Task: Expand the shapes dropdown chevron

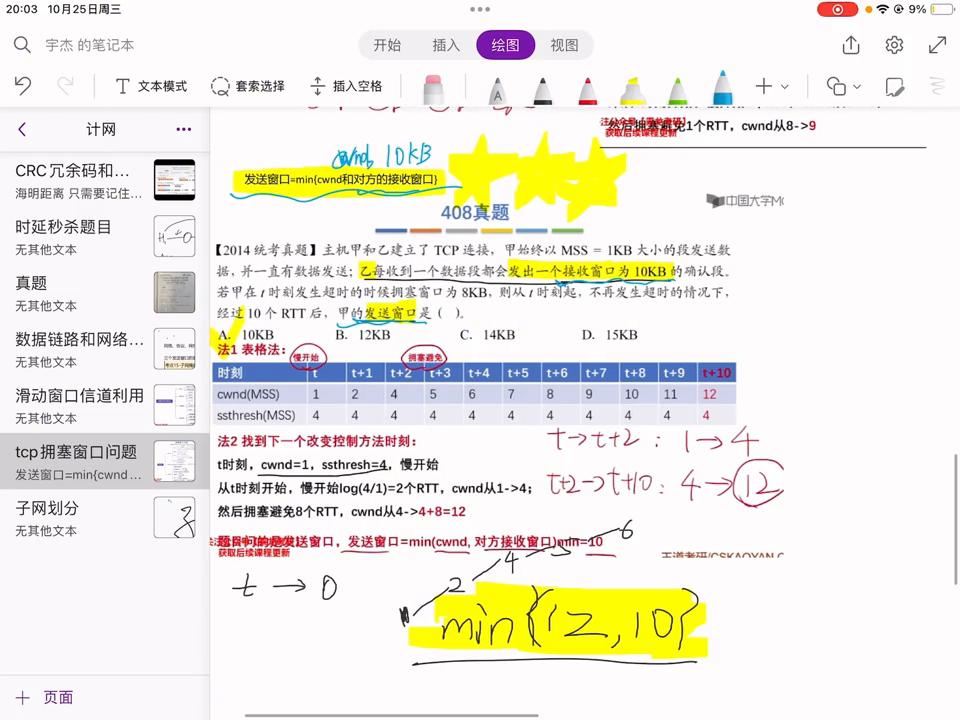Action: (856, 88)
